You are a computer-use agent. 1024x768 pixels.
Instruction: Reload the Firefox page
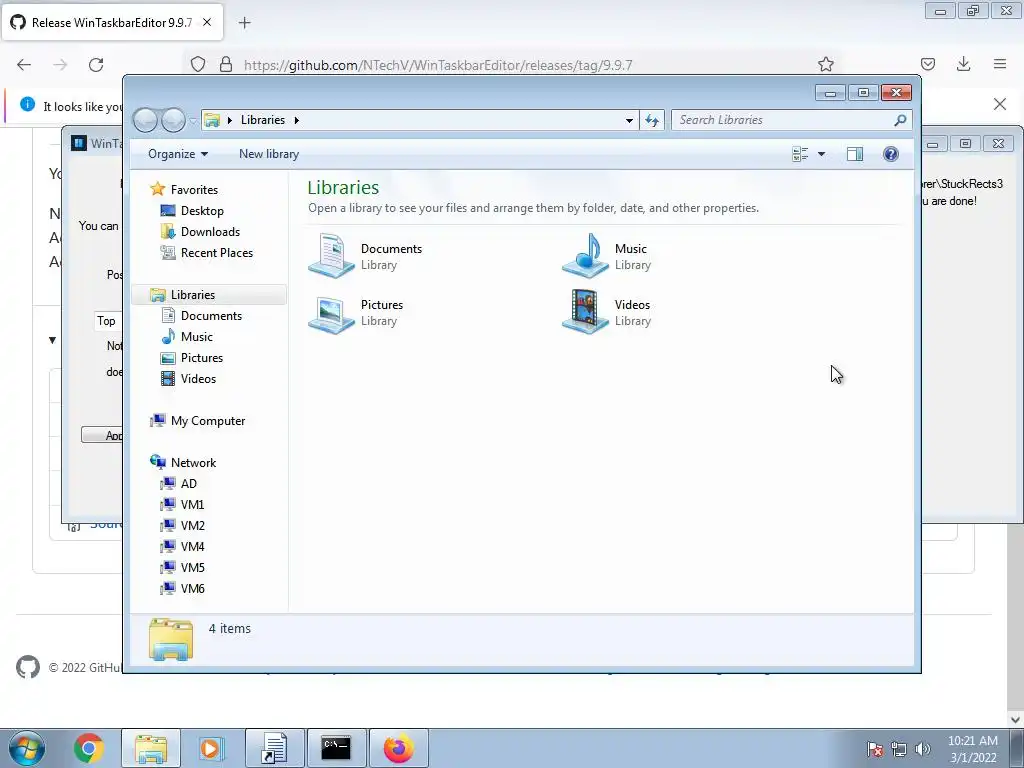tap(96, 65)
